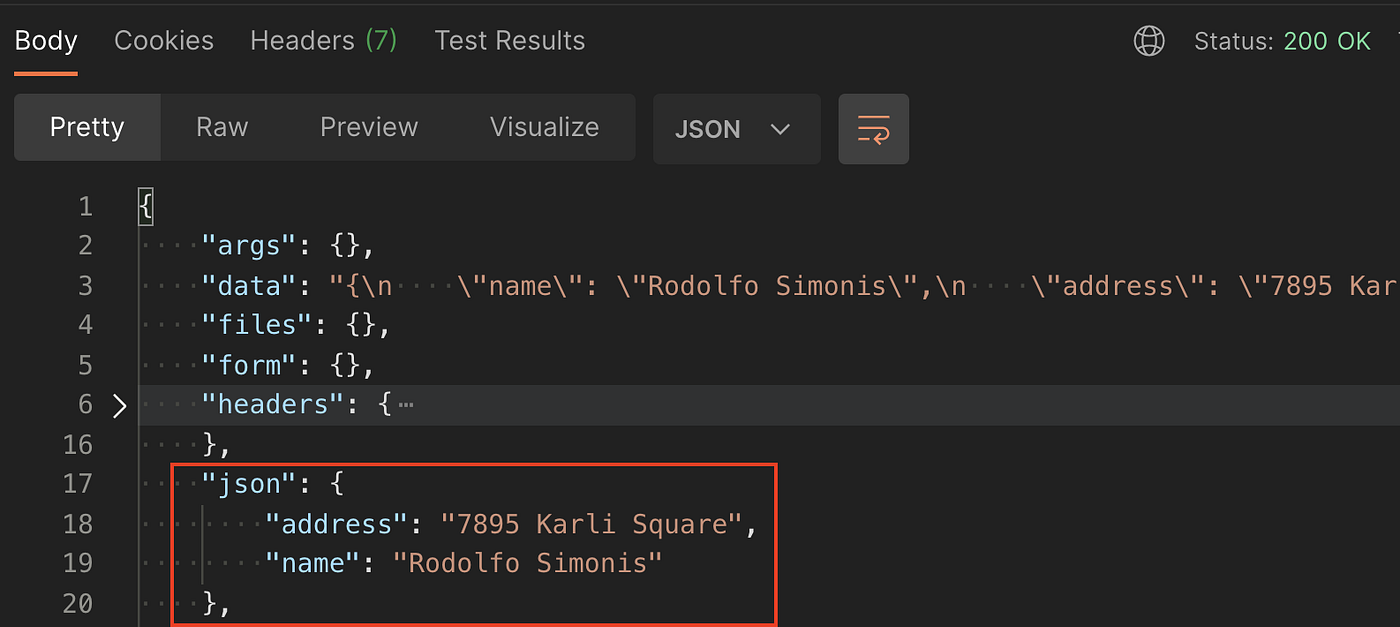
Task: Show the Preview response view
Action: tap(369, 128)
